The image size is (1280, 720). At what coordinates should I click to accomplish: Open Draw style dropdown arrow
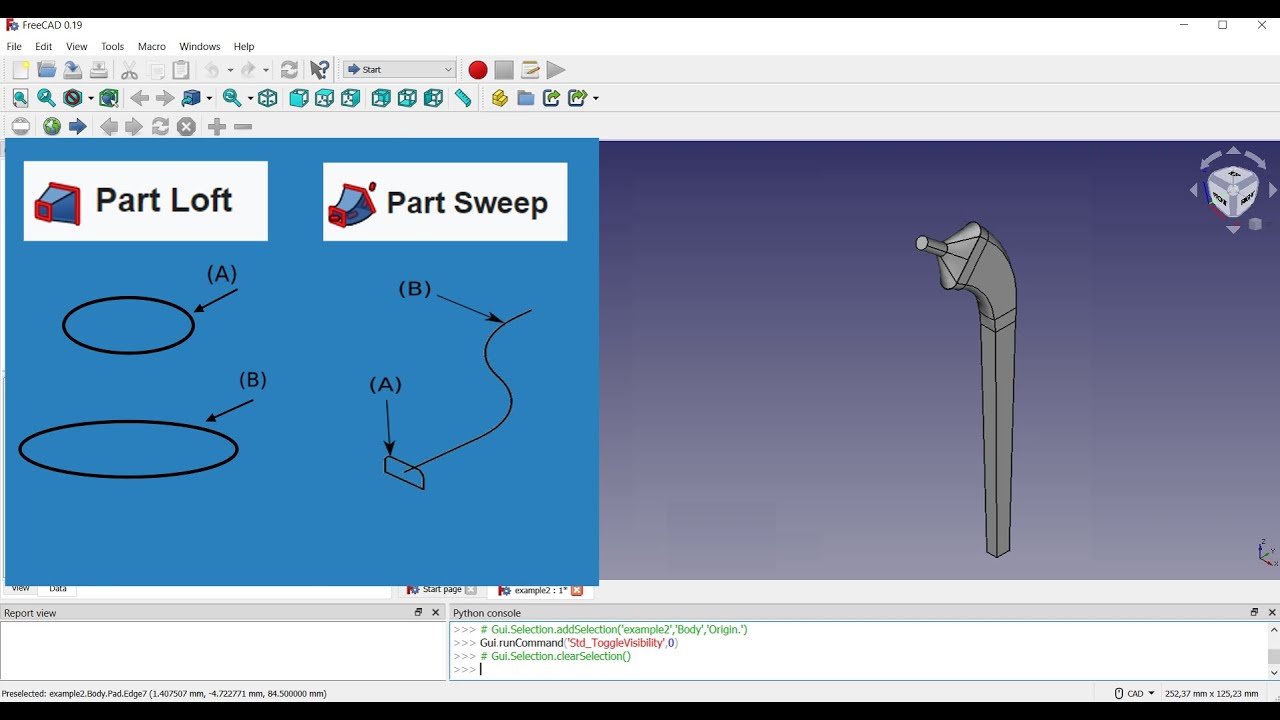tap(90, 98)
